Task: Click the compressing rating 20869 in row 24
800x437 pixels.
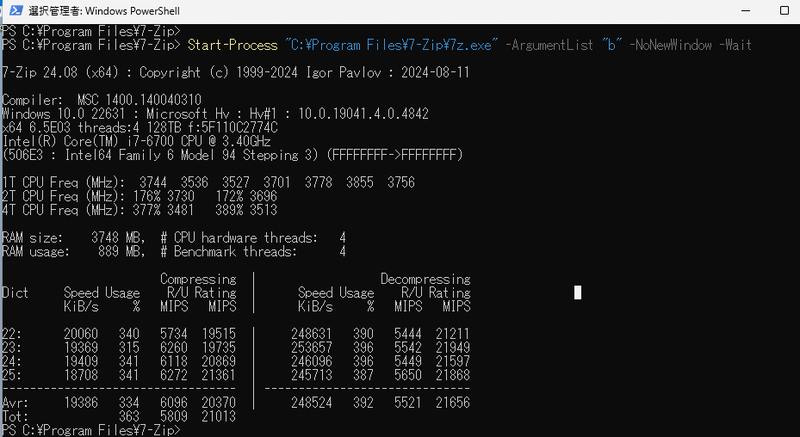Action: (x=219, y=362)
